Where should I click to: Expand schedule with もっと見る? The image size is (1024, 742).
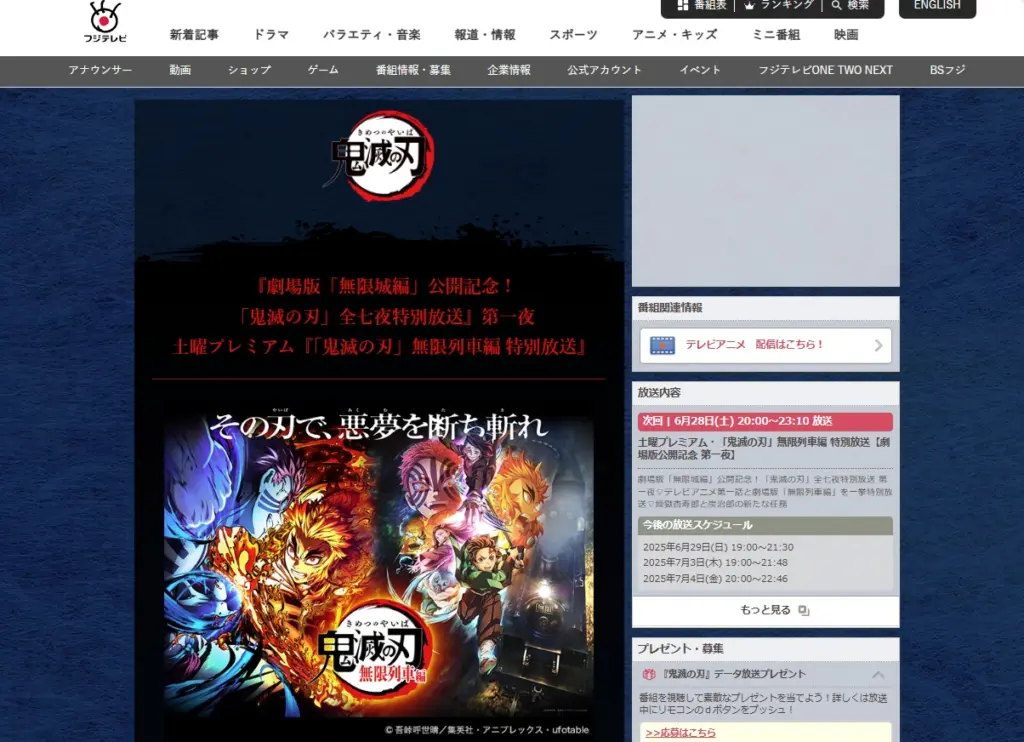pos(766,610)
